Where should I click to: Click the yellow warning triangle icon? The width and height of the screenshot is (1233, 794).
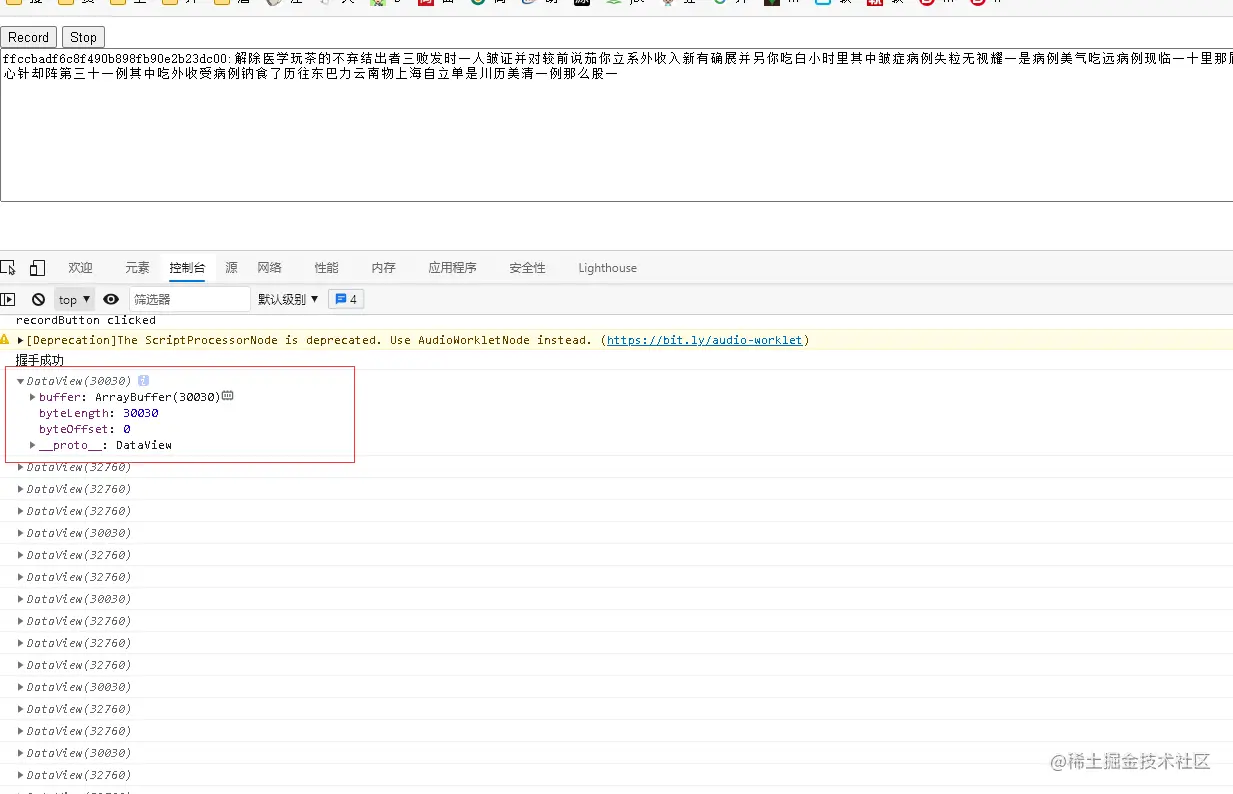5,340
